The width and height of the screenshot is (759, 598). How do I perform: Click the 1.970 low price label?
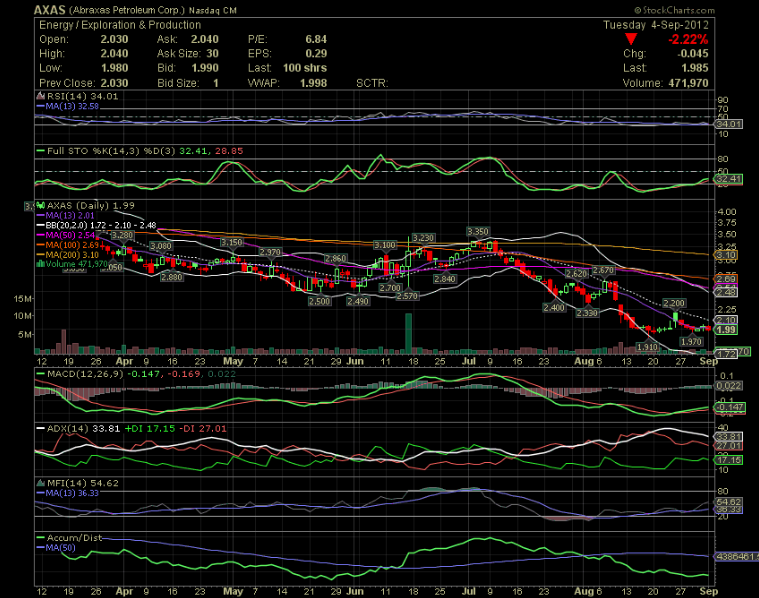pos(691,342)
